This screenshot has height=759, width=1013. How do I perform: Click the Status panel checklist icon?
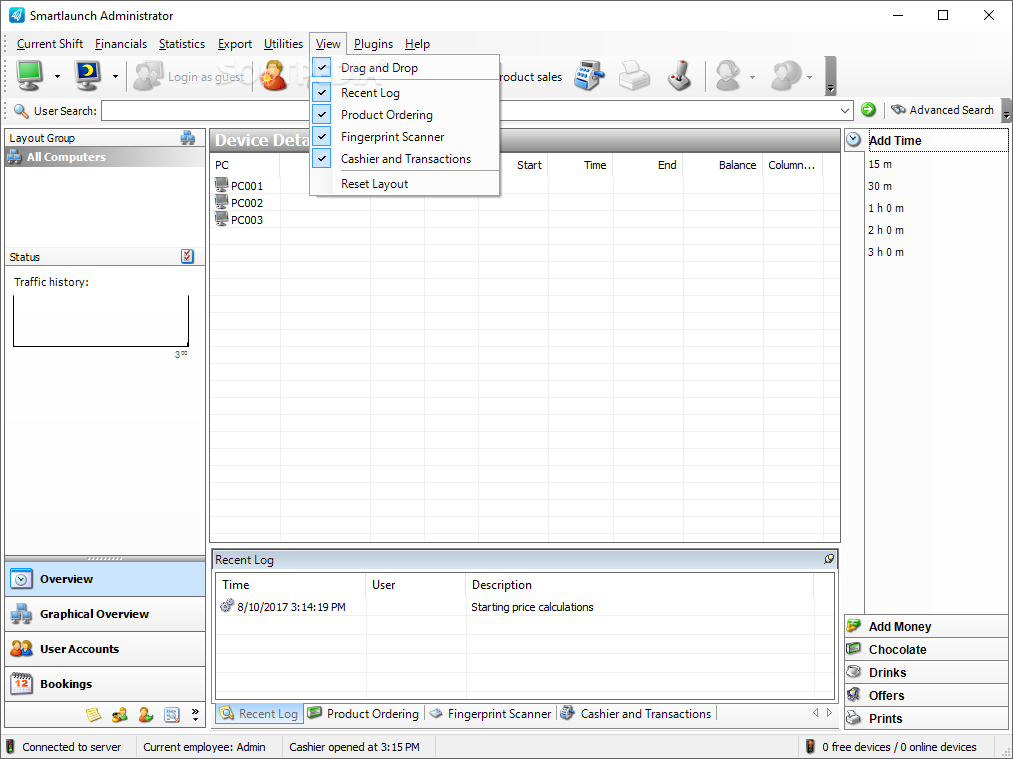(x=187, y=256)
